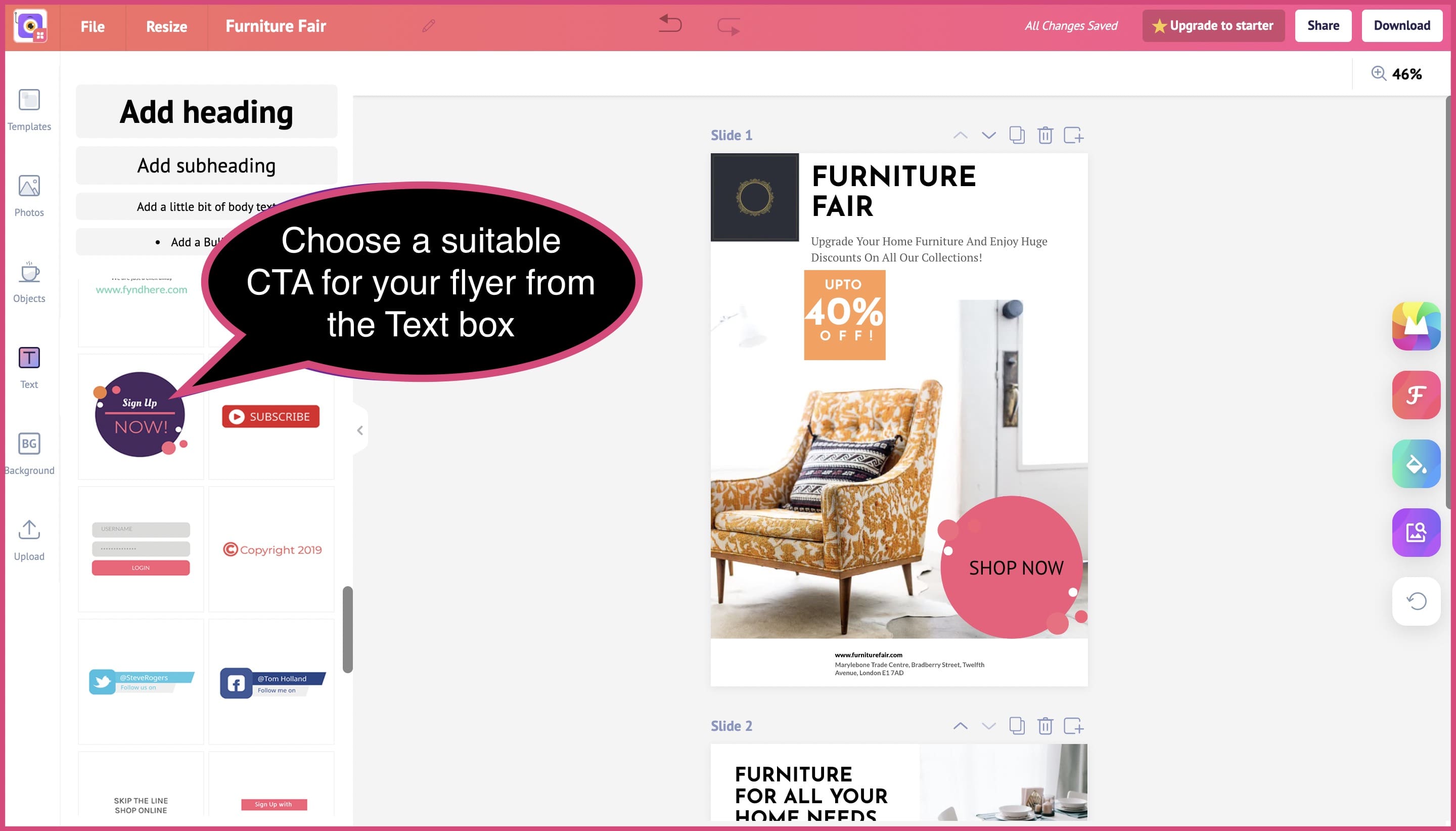Click the Share button
Screen dimensions: 1456x831
click(1323, 25)
